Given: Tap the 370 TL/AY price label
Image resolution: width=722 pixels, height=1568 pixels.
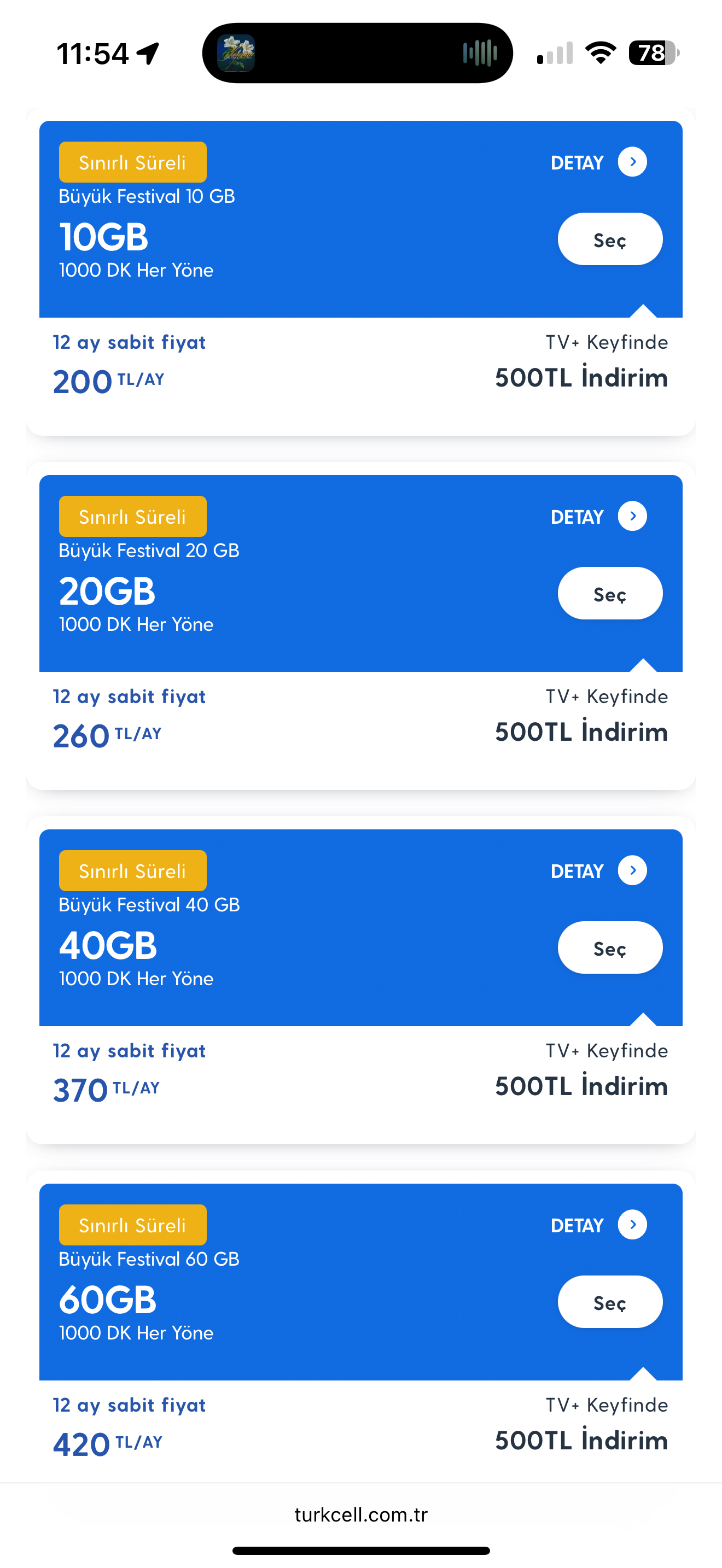Looking at the screenshot, I should click(x=107, y=1090).
